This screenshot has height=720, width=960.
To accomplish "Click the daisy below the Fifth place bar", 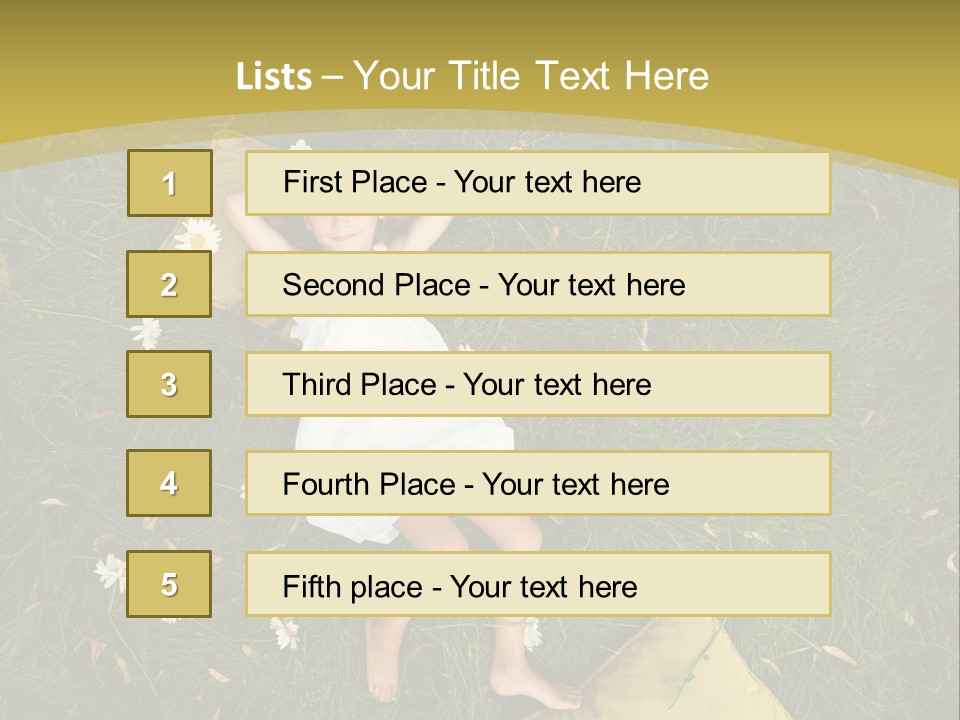I will 285,630.
